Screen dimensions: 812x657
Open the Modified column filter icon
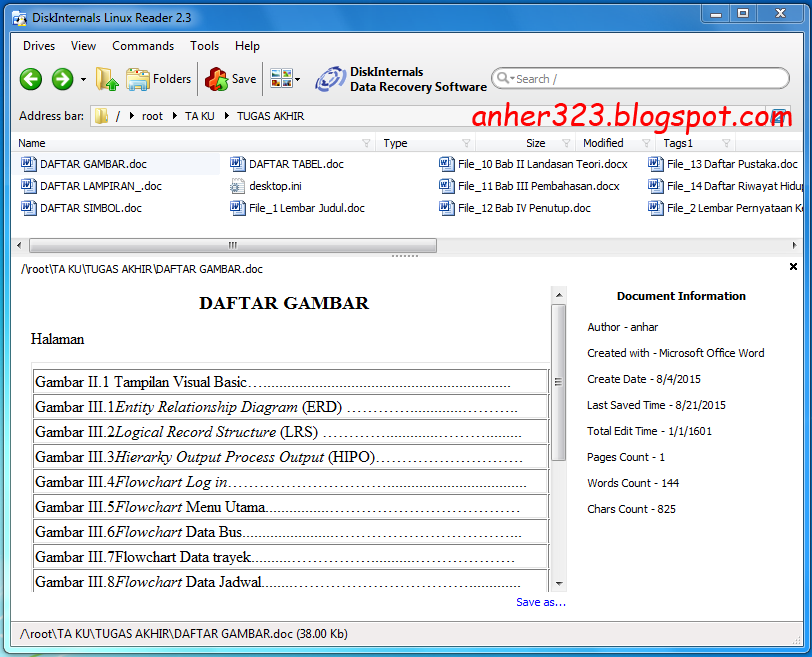click(646, 143)
